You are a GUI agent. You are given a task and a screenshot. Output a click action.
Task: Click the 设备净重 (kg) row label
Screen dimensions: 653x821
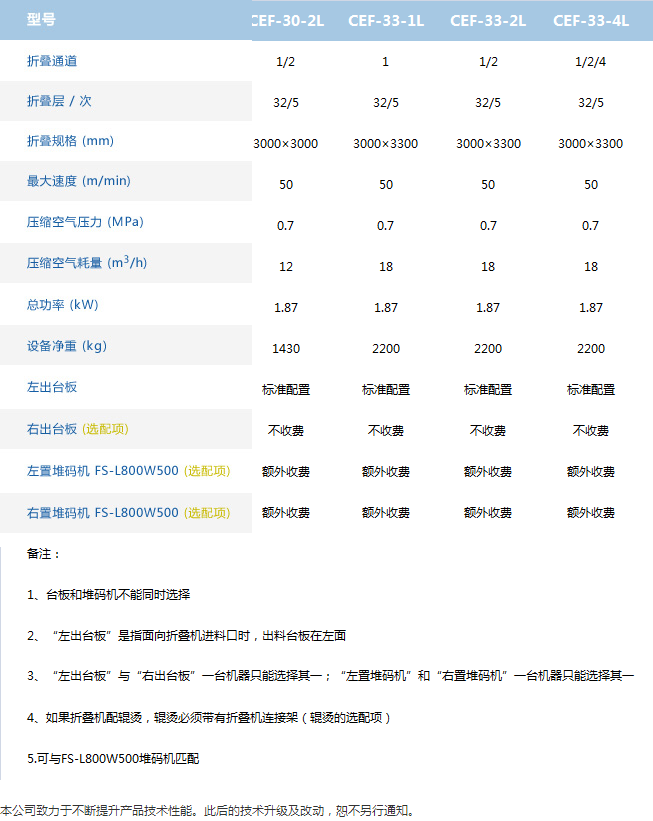(x=67, y=346)
